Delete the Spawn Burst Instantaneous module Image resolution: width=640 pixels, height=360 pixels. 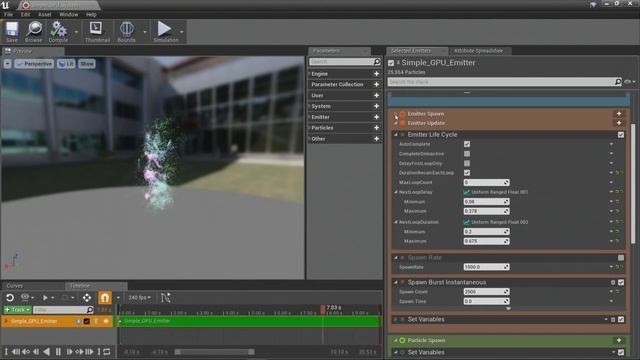point(613,282)
